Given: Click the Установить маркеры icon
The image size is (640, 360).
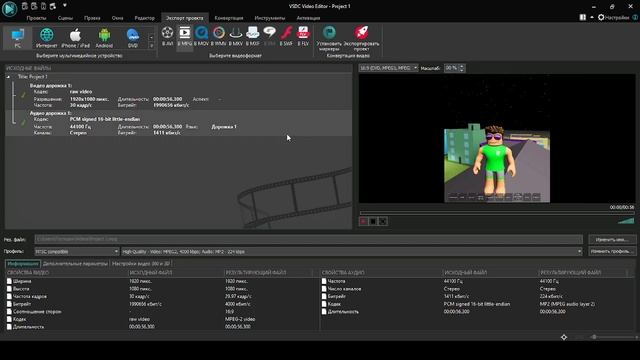Looking at the screenshot, I should (329, 38).
